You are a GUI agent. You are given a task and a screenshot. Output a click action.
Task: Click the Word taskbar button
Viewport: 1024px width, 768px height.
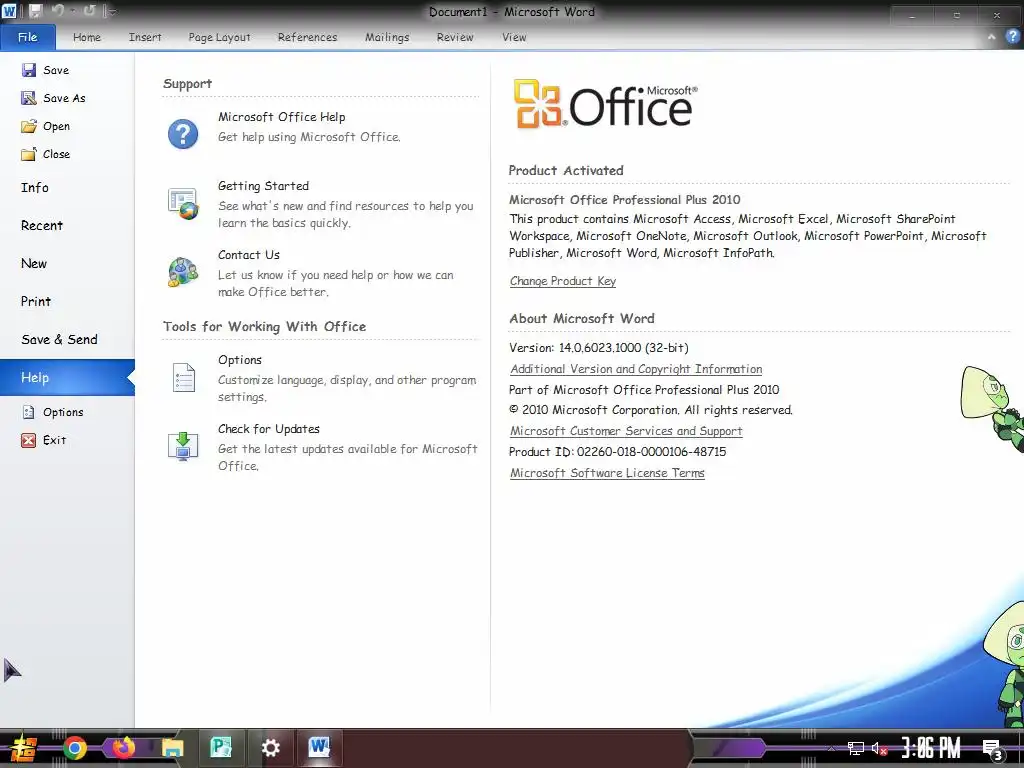click(x=319, y=748)
